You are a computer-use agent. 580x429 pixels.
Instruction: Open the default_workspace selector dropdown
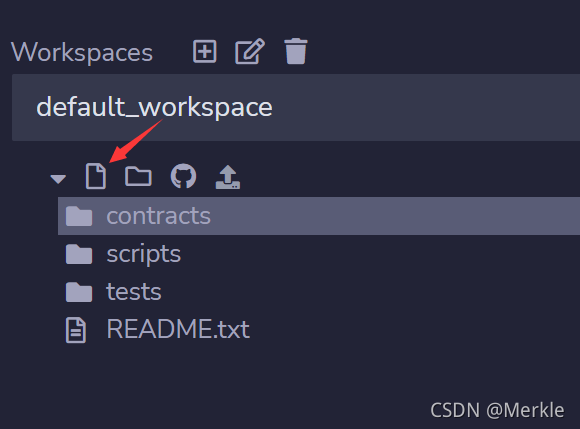pos(296,107)
